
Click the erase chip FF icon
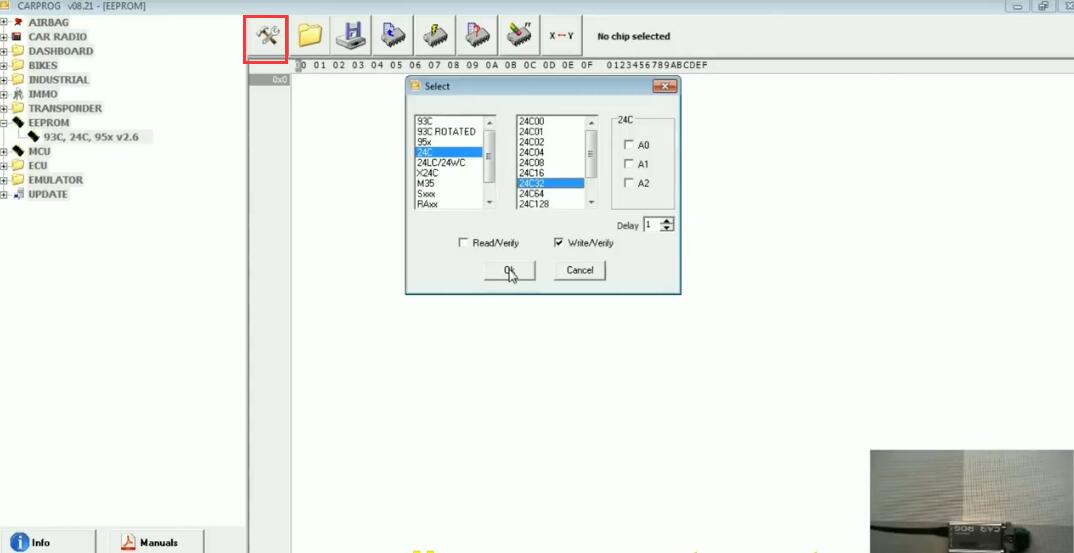coord(520,36)
